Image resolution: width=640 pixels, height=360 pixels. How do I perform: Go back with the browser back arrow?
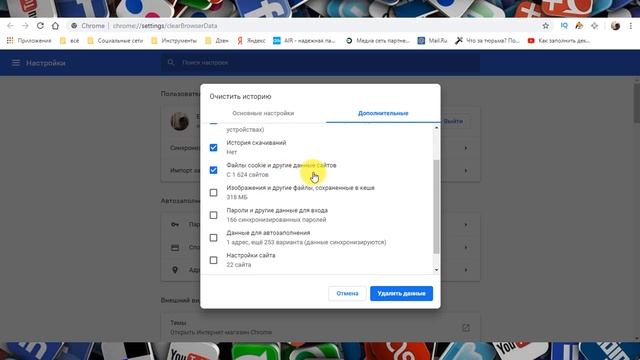click(x=10, y=26)
